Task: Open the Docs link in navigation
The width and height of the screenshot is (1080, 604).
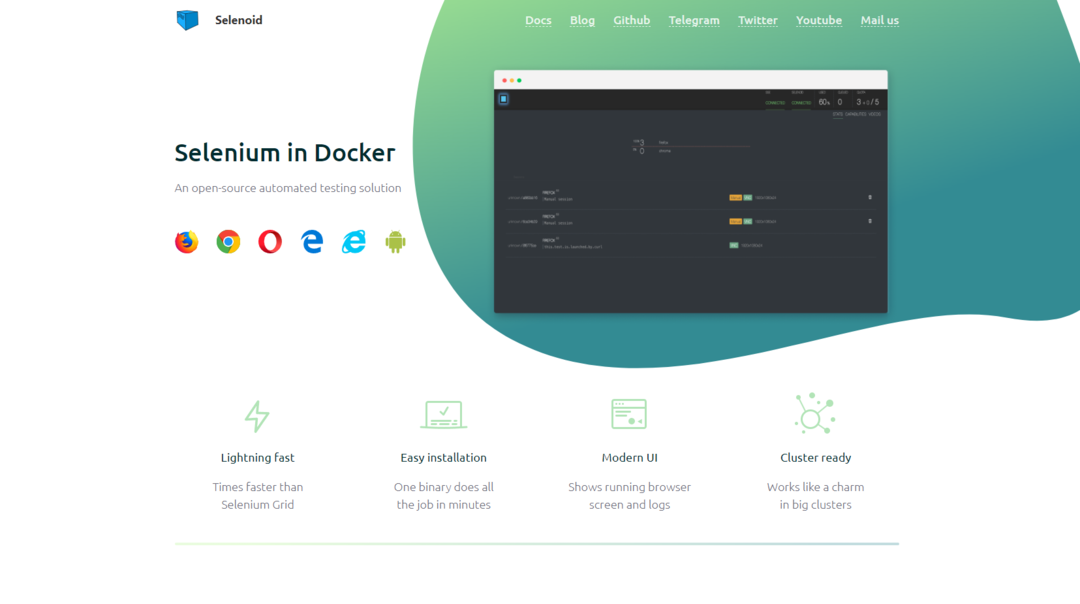Action: pos(538,21)
